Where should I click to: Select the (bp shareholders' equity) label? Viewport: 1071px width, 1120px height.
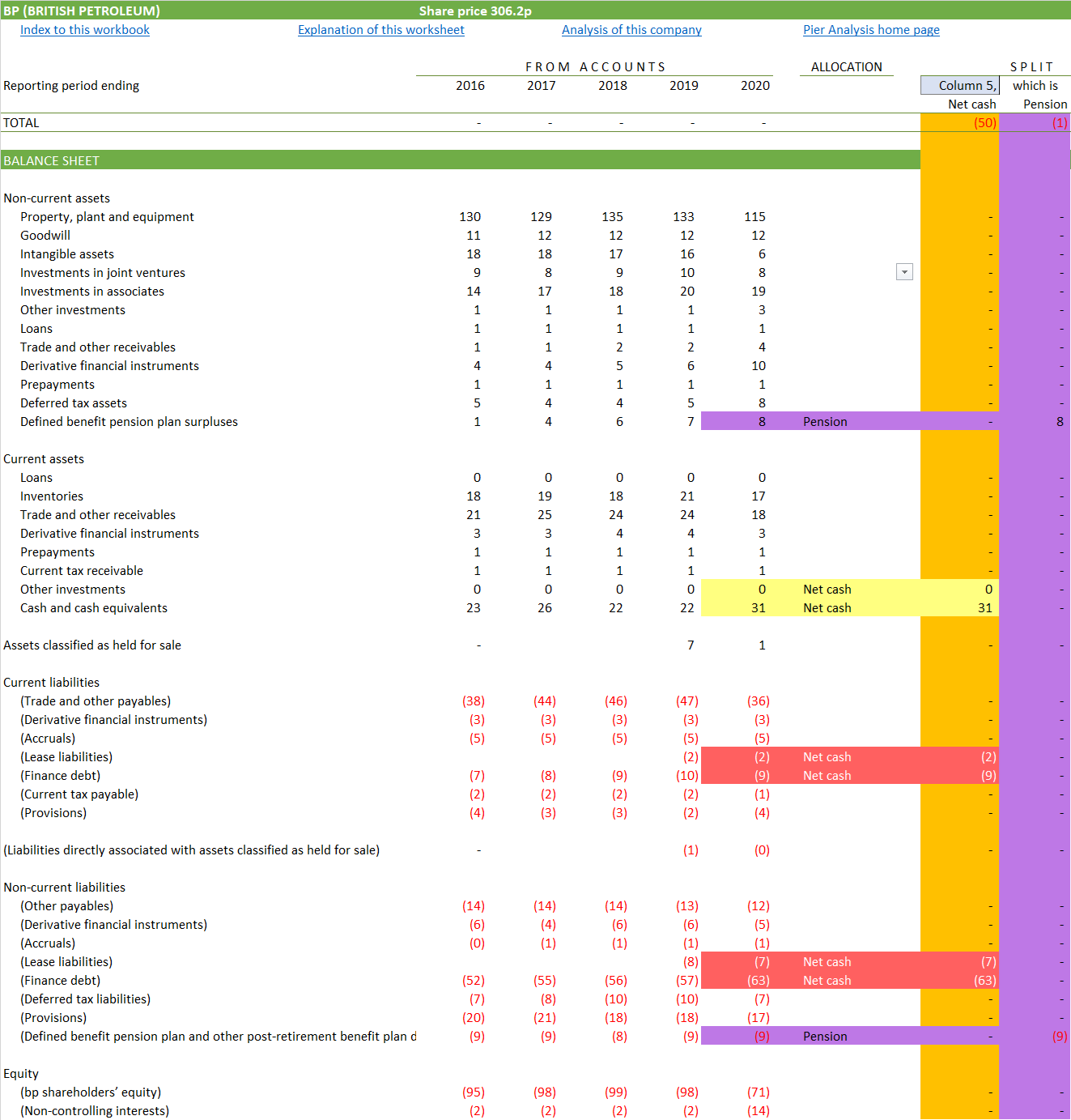point(91,1092)
